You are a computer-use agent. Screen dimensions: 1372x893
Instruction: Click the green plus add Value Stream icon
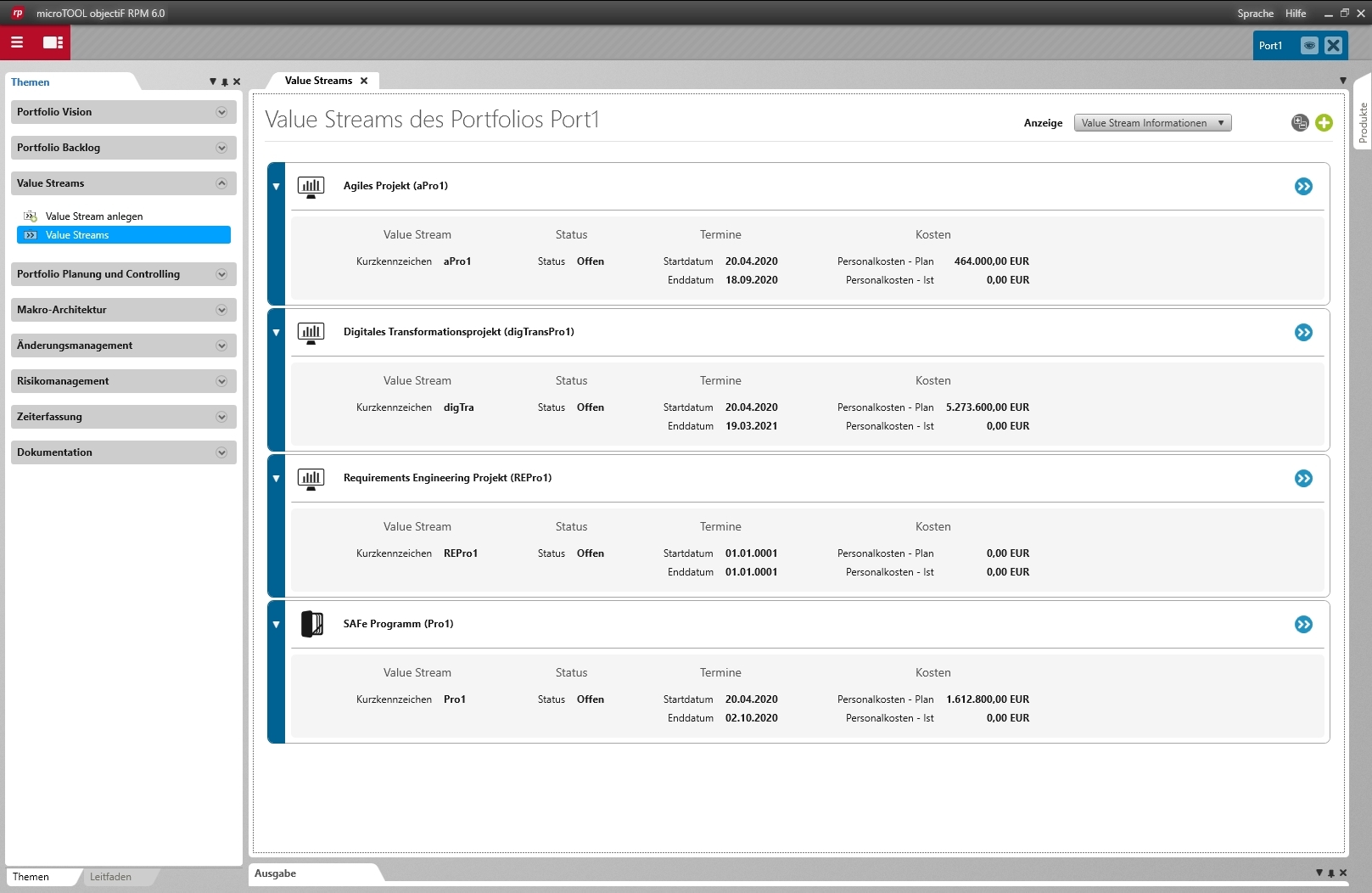1324,123
